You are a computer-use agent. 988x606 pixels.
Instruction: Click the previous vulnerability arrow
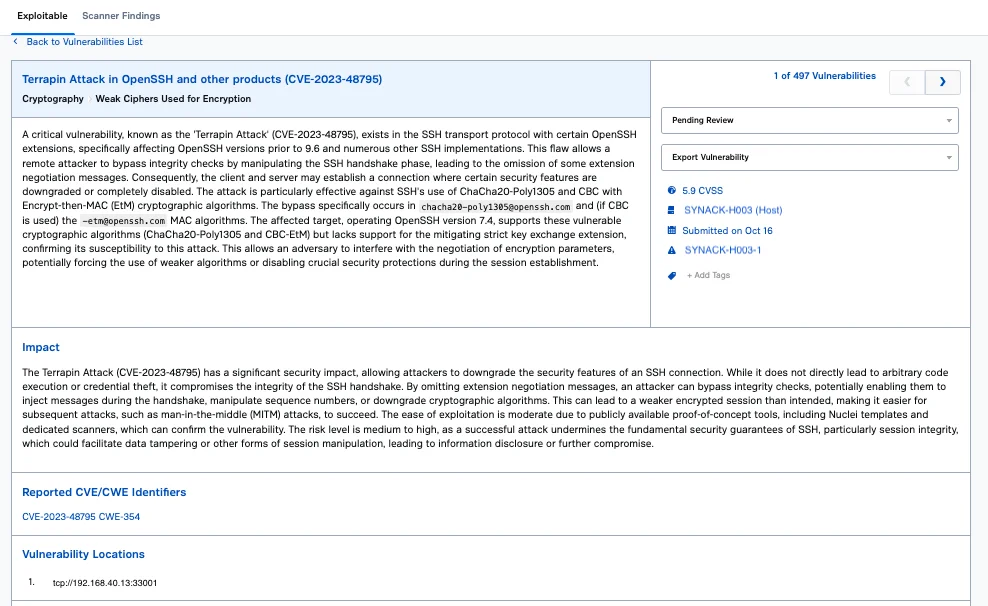click(907, 82)
